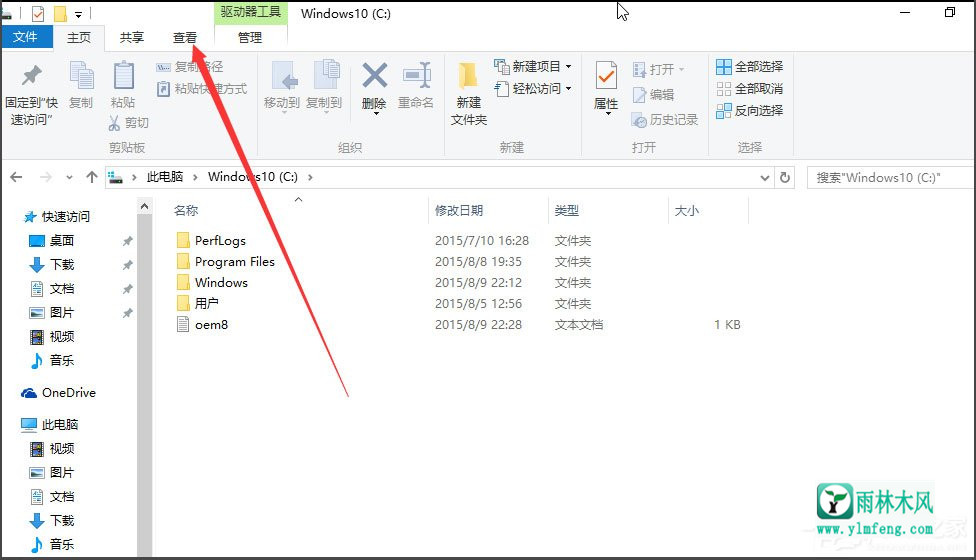The width and height of the screenshot is (976, 560).
Task: Expand the New item (新建项目) dropdown
Action: (x=568, y=67)
